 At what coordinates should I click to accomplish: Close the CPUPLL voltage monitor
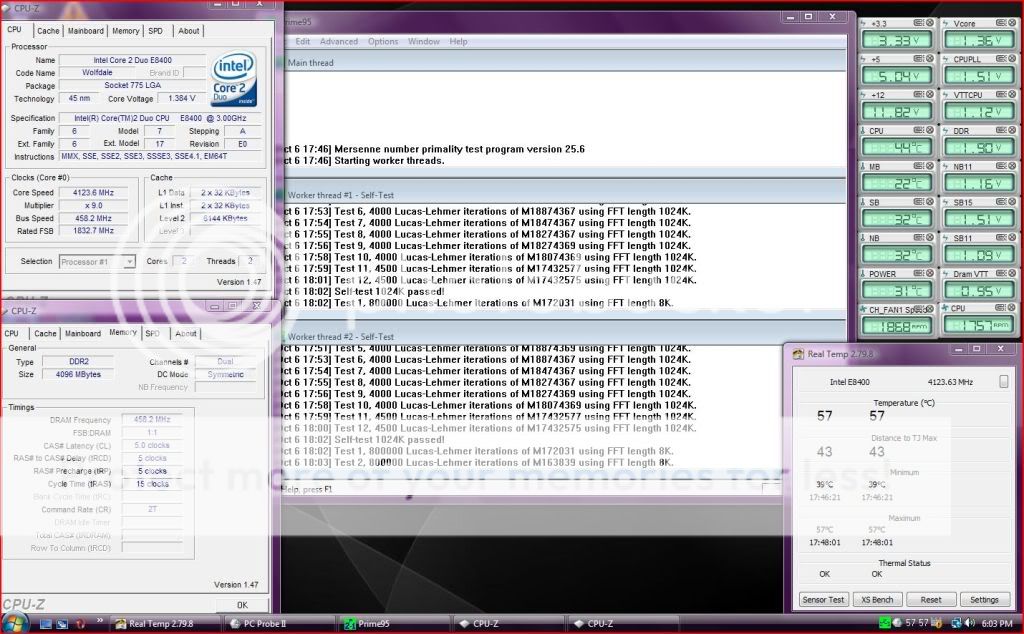(x=1012, y=58)
